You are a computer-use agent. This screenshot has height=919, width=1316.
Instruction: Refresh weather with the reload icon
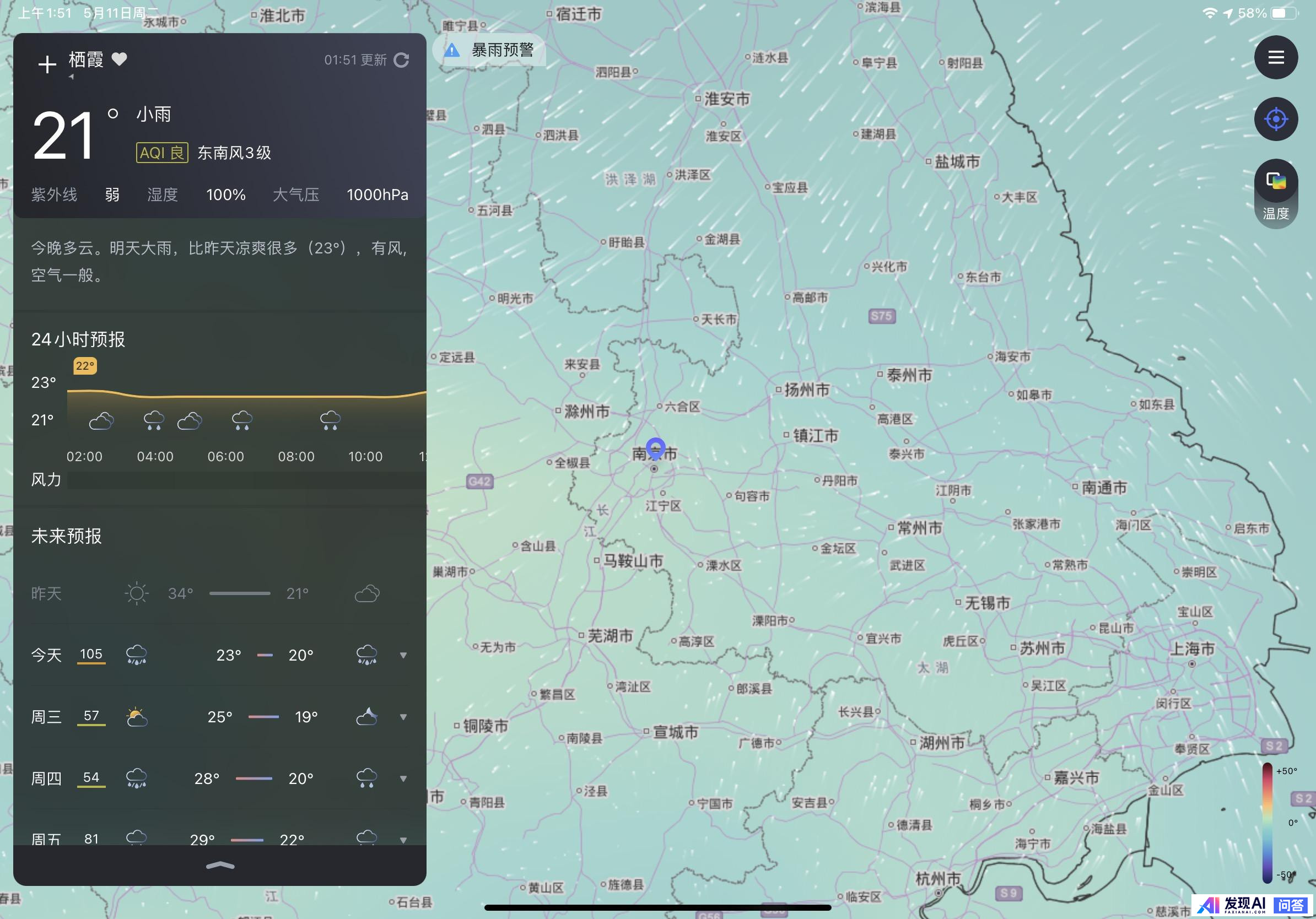[402, 60]
